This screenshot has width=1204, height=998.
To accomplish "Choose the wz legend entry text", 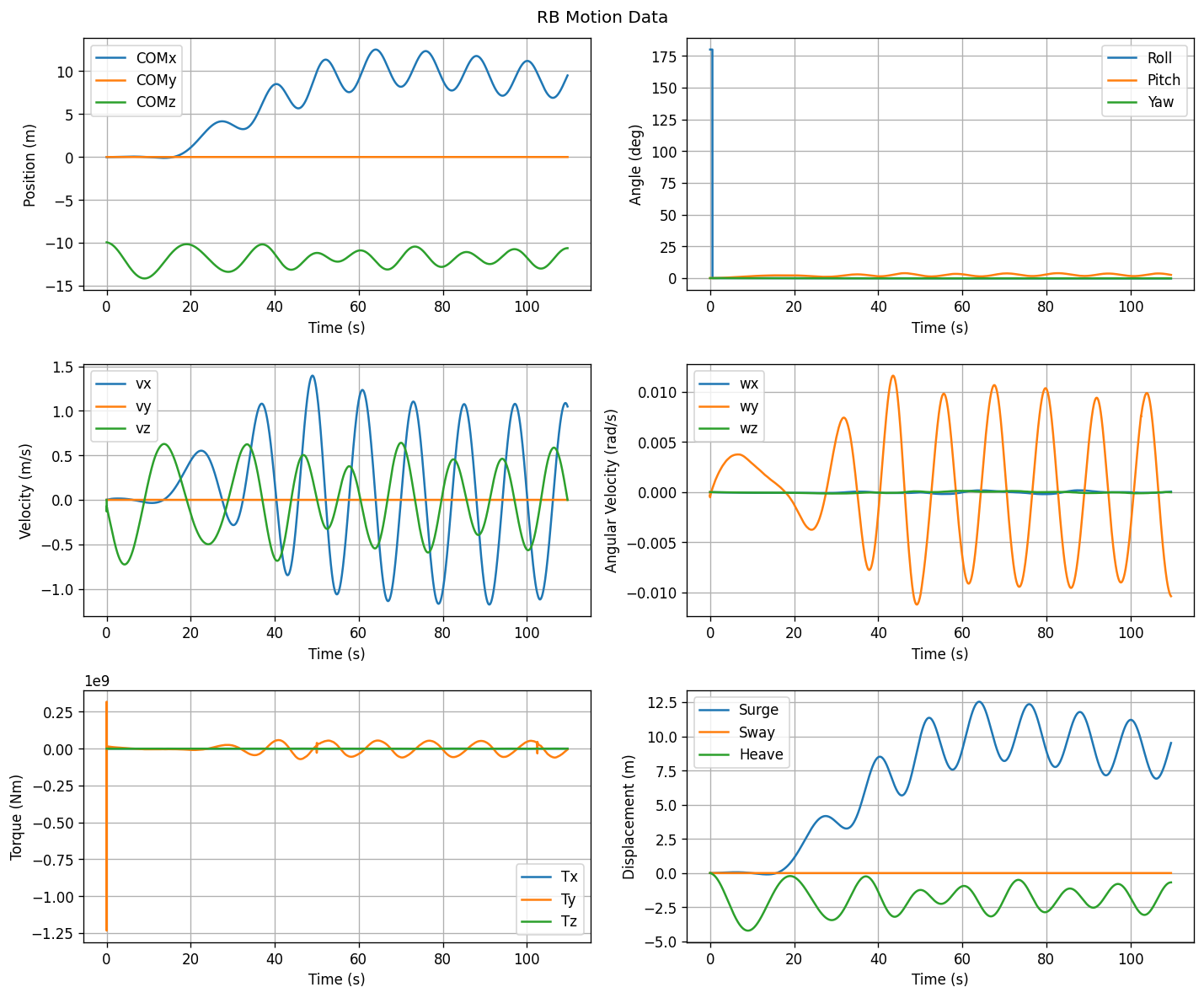I will (749, 429).
